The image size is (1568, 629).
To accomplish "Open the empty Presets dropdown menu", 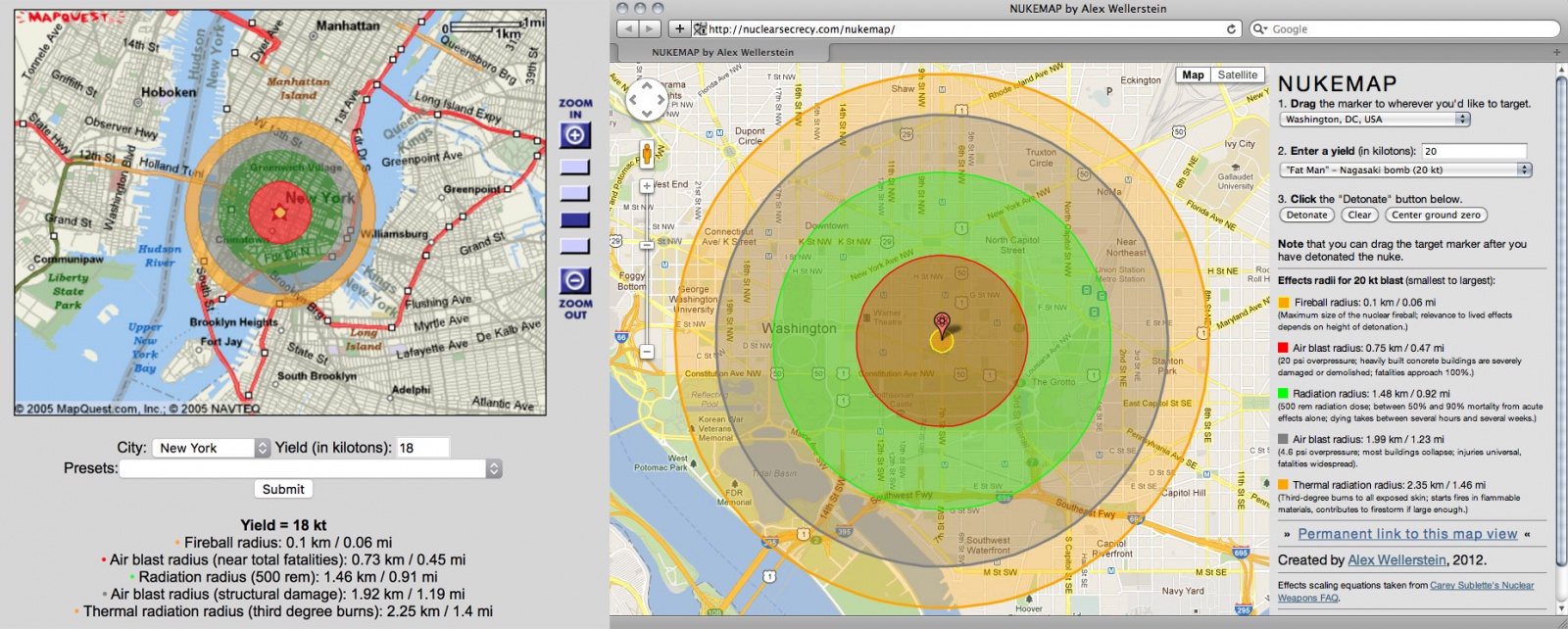I will 310,468.
